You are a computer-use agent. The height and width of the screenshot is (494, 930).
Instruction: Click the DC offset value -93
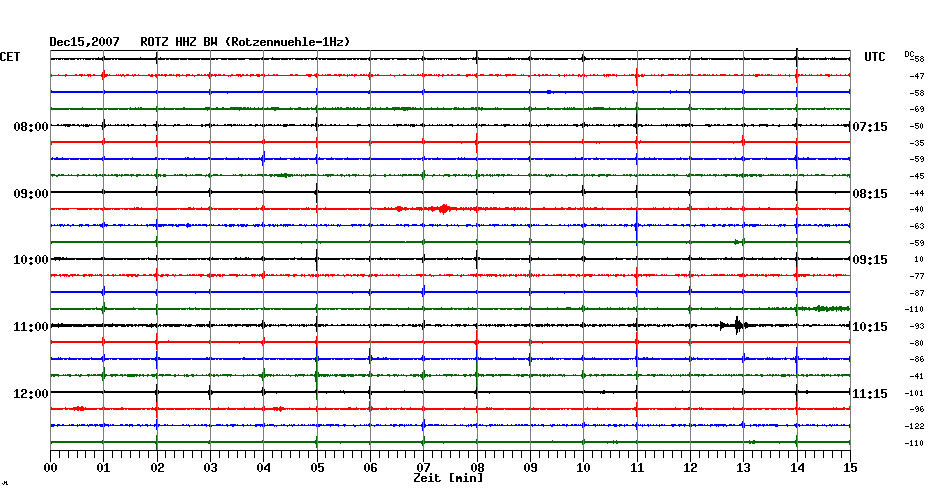(917, 327)
